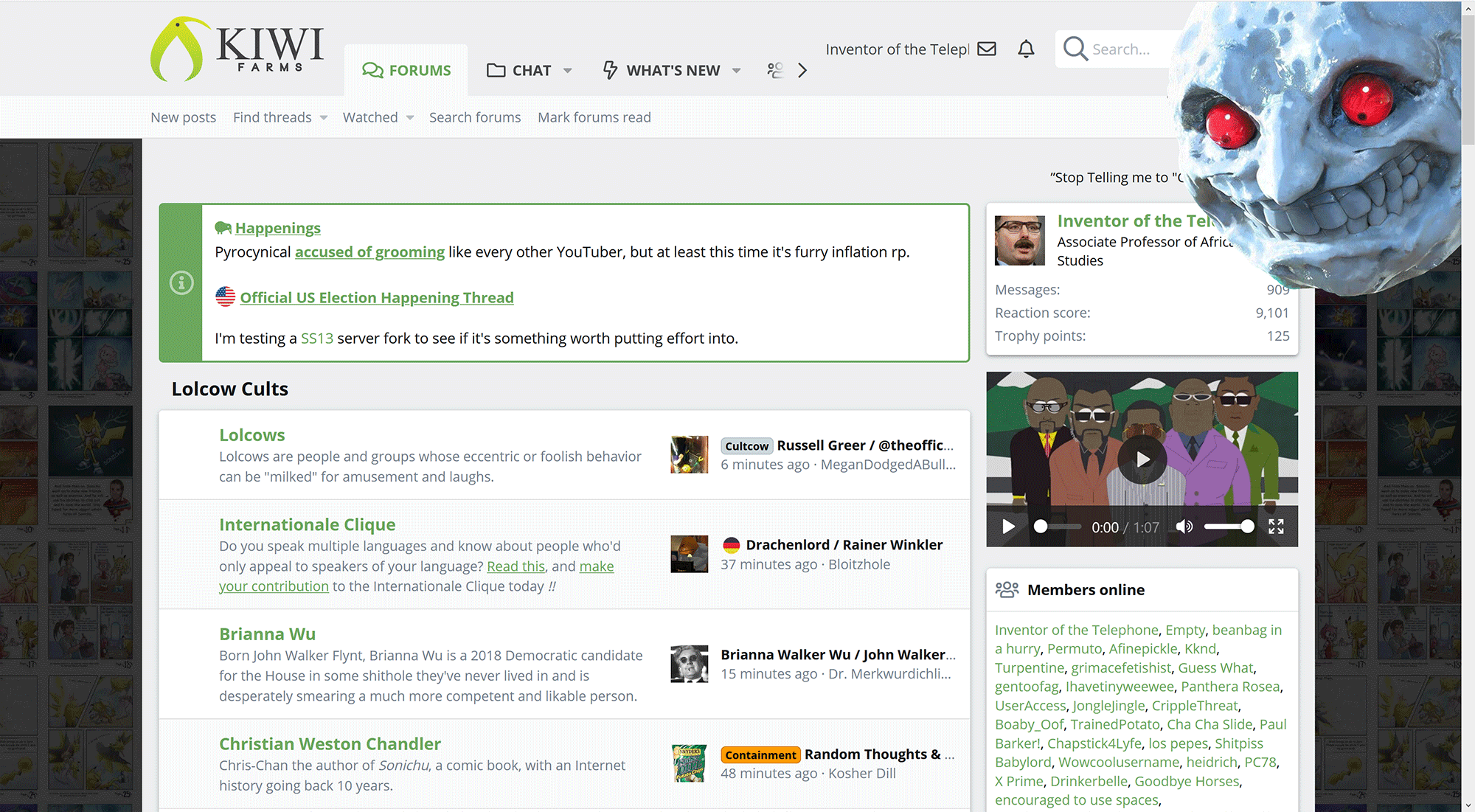
Task: Click the Read this link
Action: [x=516, y=566]
